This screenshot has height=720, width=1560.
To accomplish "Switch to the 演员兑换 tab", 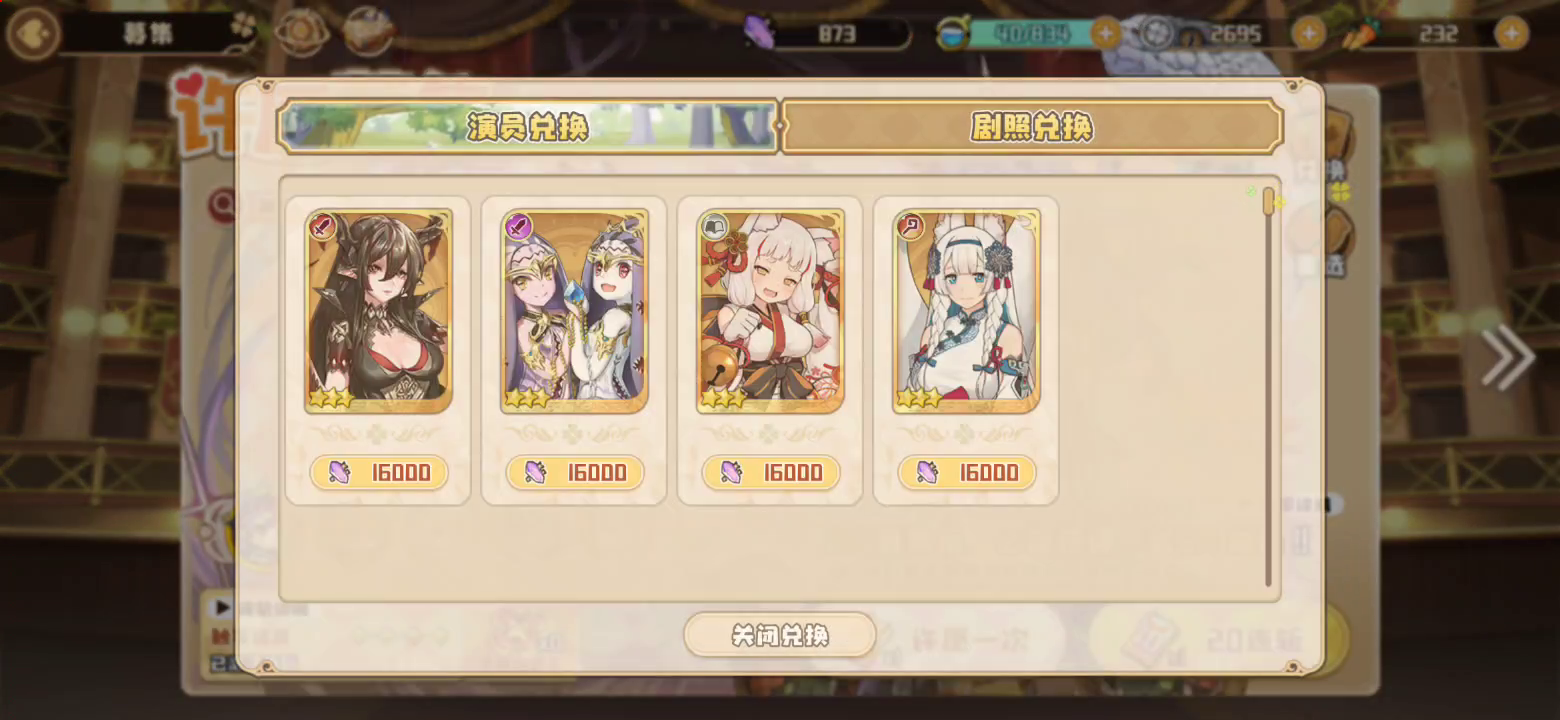I will click(x=528, y=126).
